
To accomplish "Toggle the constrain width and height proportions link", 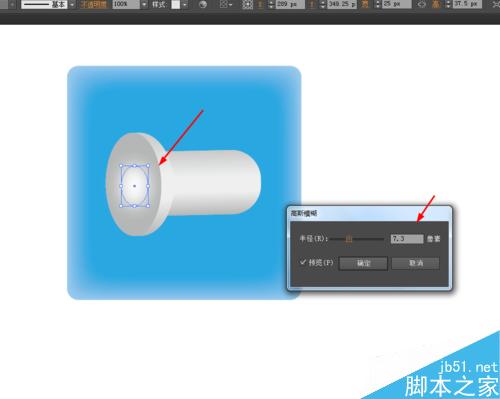I will (421, 4).
